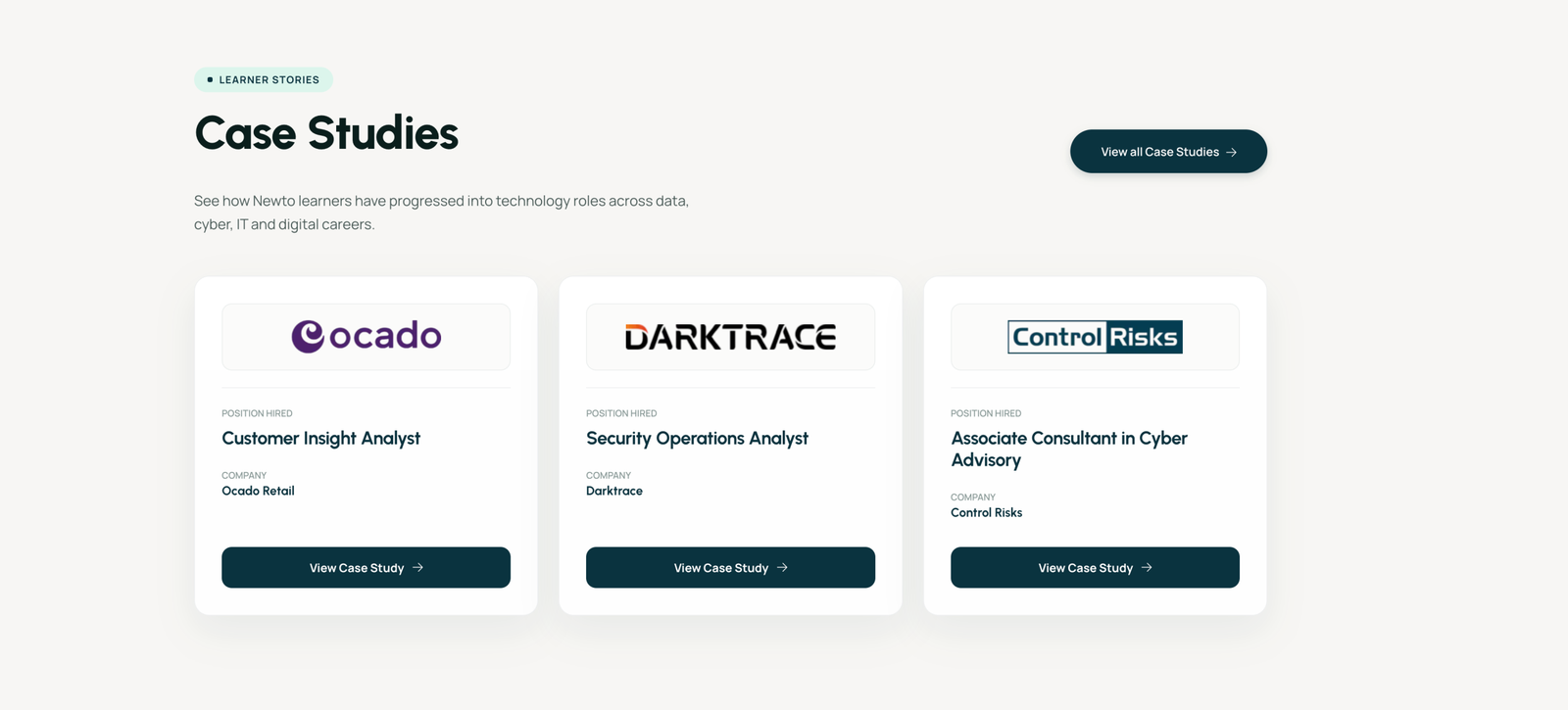Select Associate Consultant in Cyber Advisory title

coord(1069,450)
